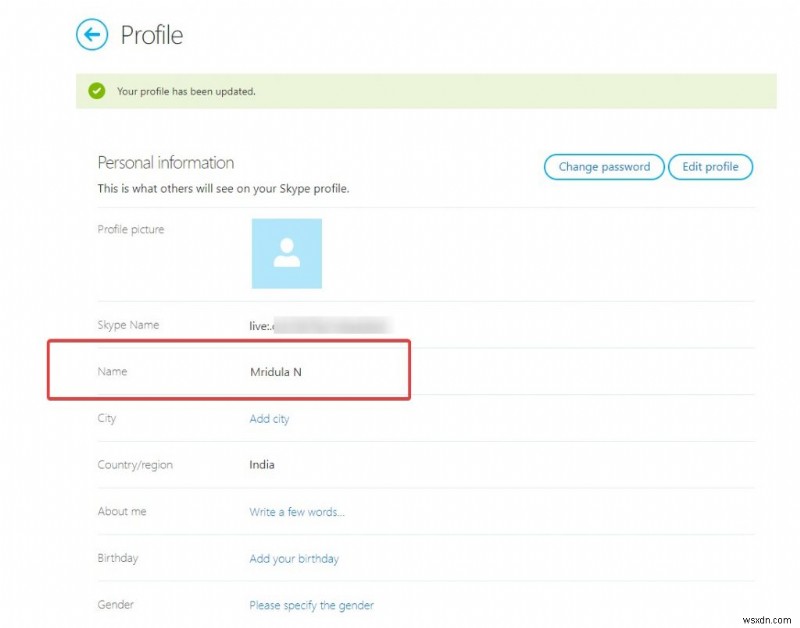Screen dimensions: 800x628
Task: Click the Birthday row label
Action: click(x=117, y=559)
